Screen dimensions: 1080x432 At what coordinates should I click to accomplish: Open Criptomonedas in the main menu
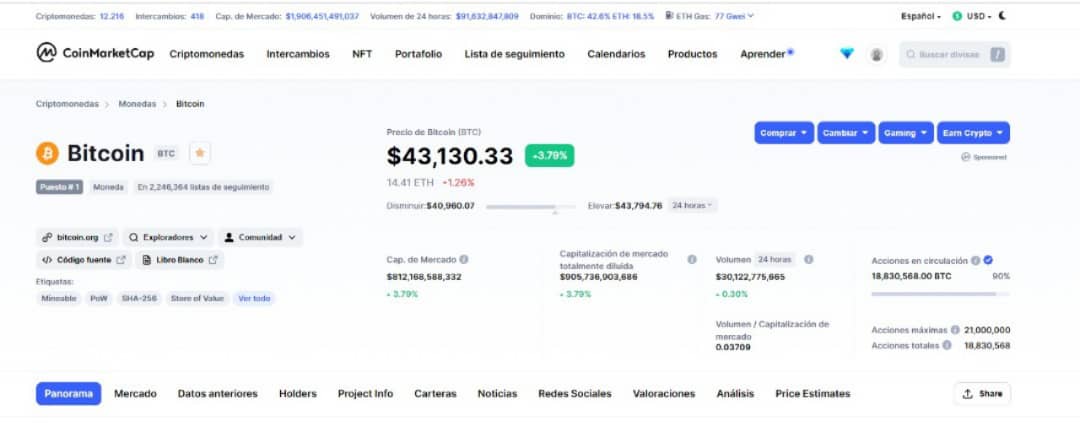point(207,54)
